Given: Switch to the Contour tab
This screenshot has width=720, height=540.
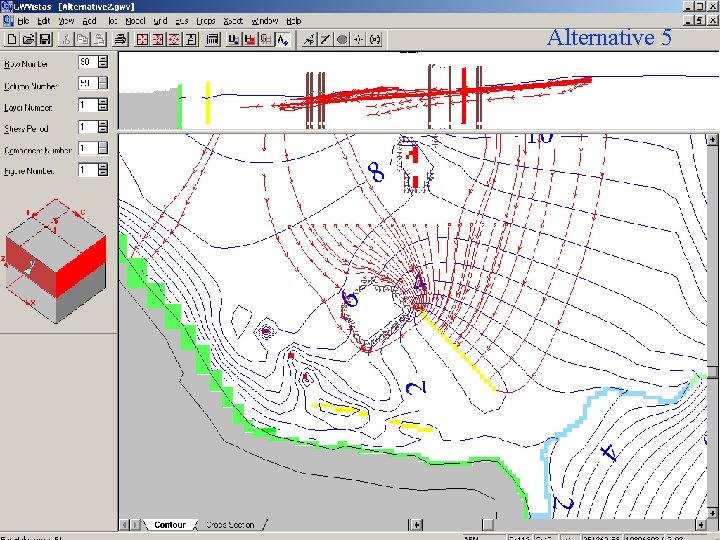Looking at the screenshot, I should pos(169,524).
